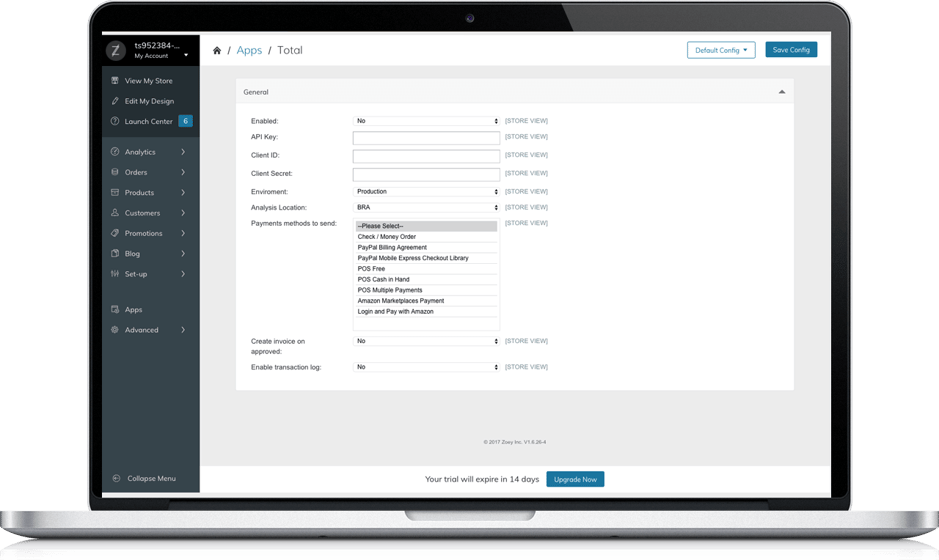This screenshot has width=939, height=560.
Task: Click the Products sidebar icon
Action: tap(115, 192)
